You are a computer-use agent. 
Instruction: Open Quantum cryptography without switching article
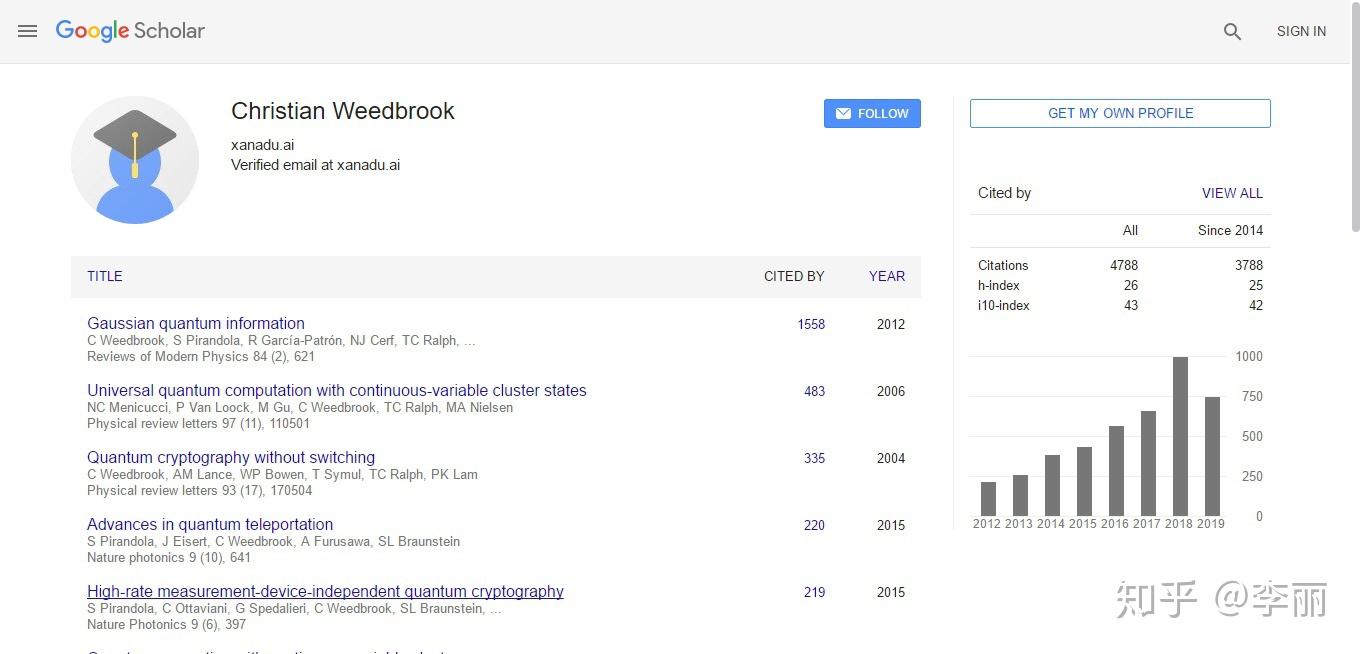tap(231, 458)
